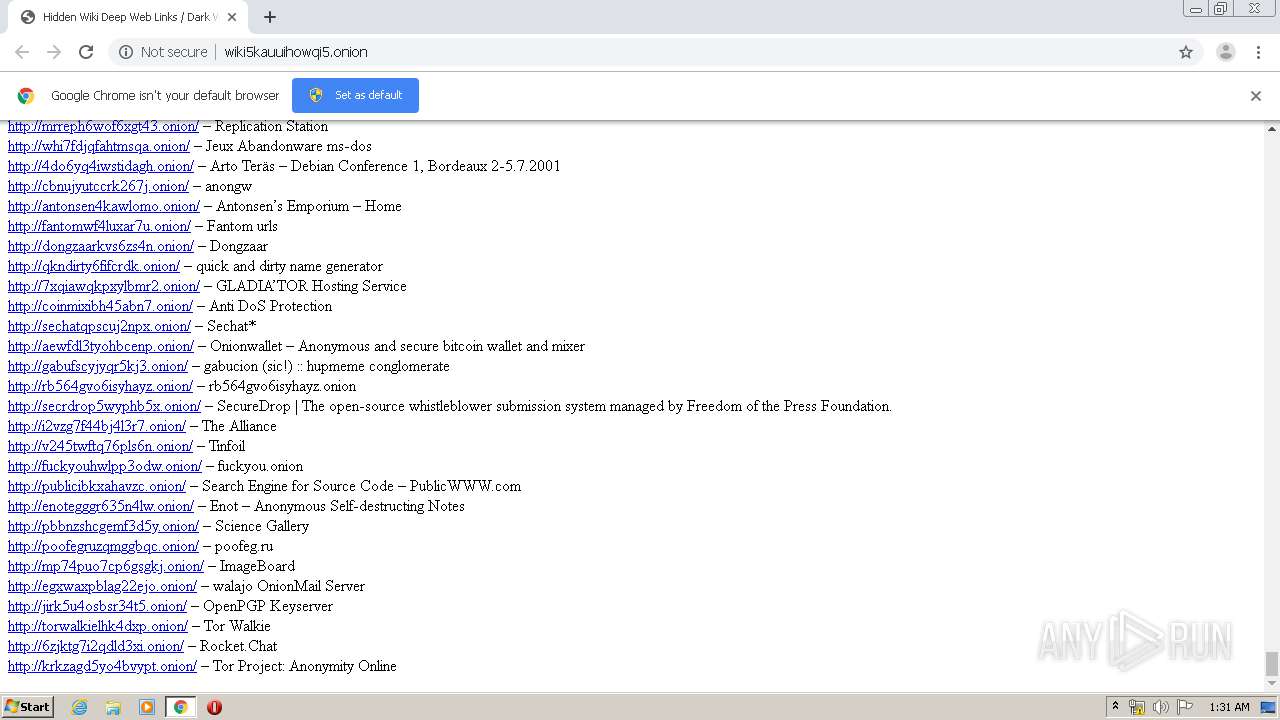Open the coinmixibh45abn7 Anti DoS link

[100, 306]
